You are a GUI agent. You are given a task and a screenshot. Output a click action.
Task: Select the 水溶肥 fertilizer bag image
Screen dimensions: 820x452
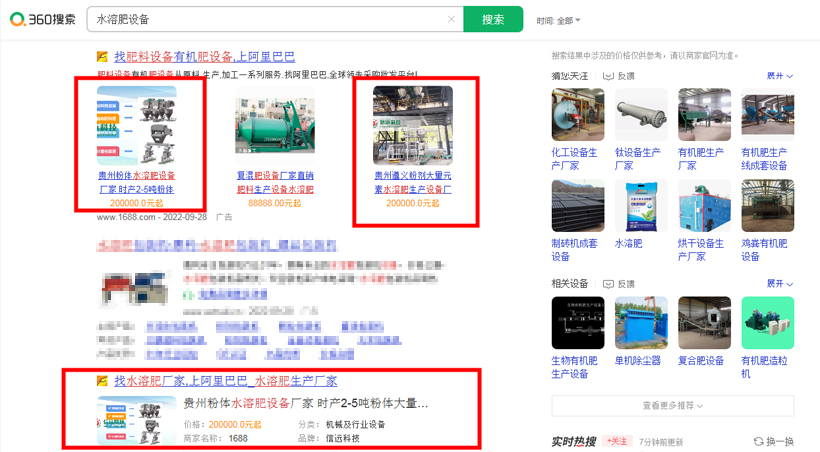pos(641,206)
